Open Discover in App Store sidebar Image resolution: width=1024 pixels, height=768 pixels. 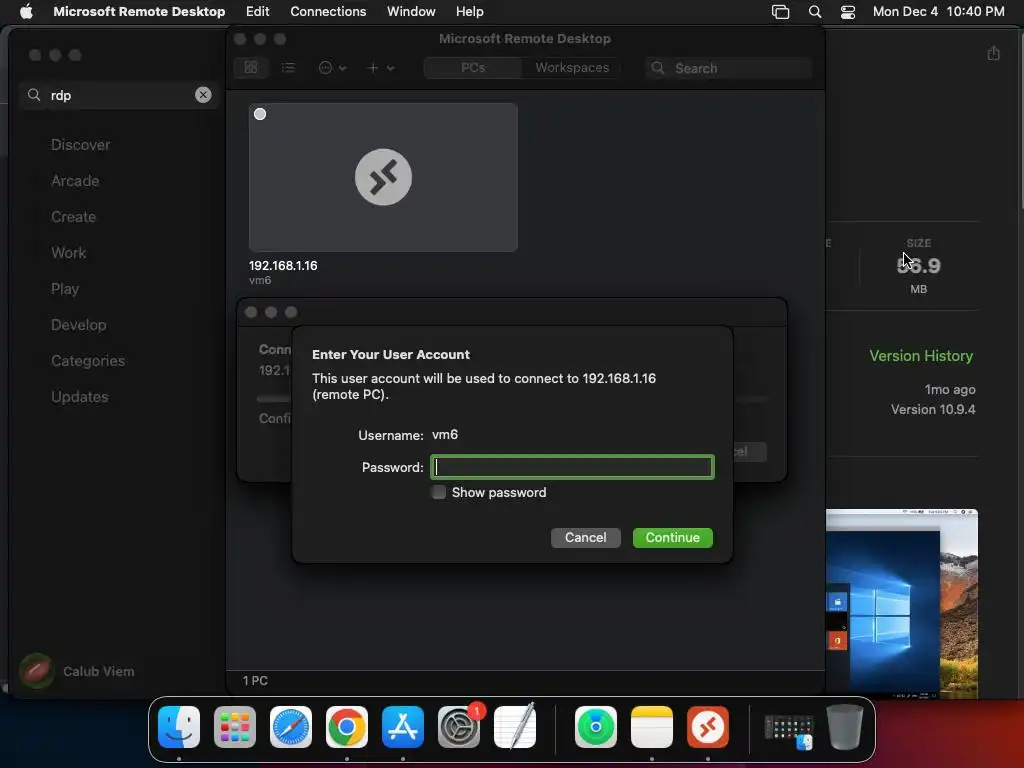point(80,145)
